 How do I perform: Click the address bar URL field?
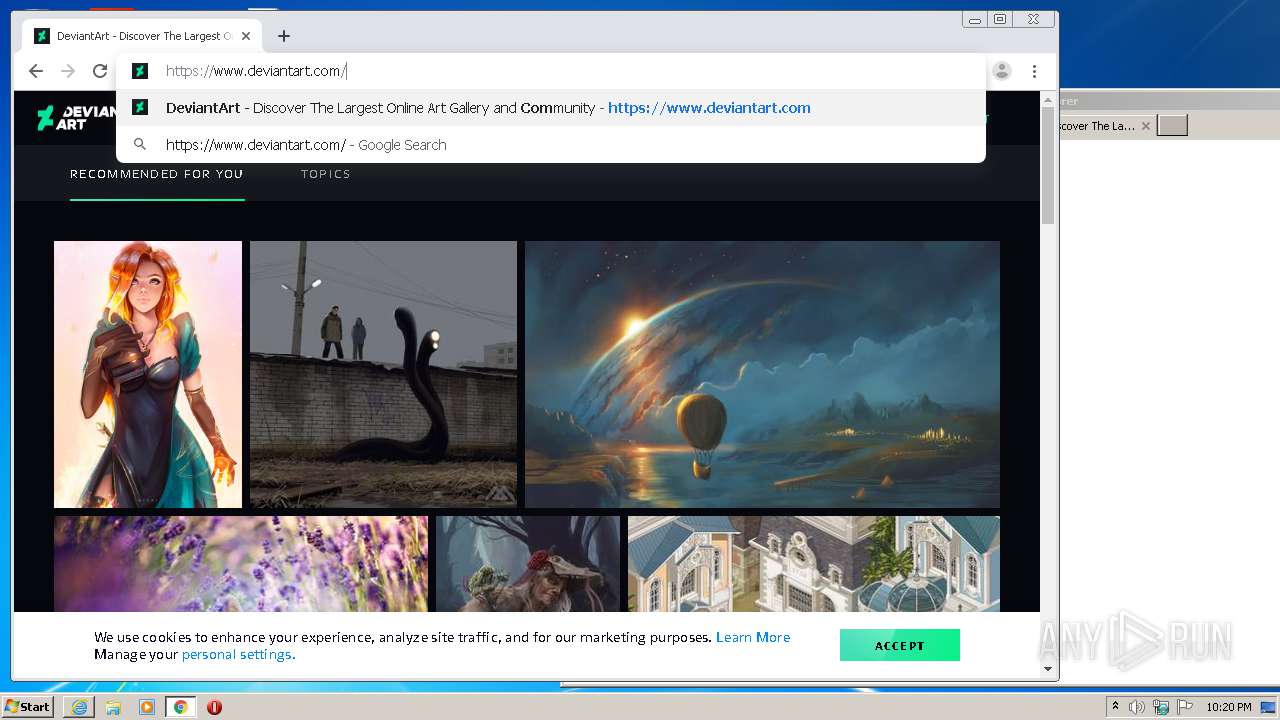[x=550, y=71]
